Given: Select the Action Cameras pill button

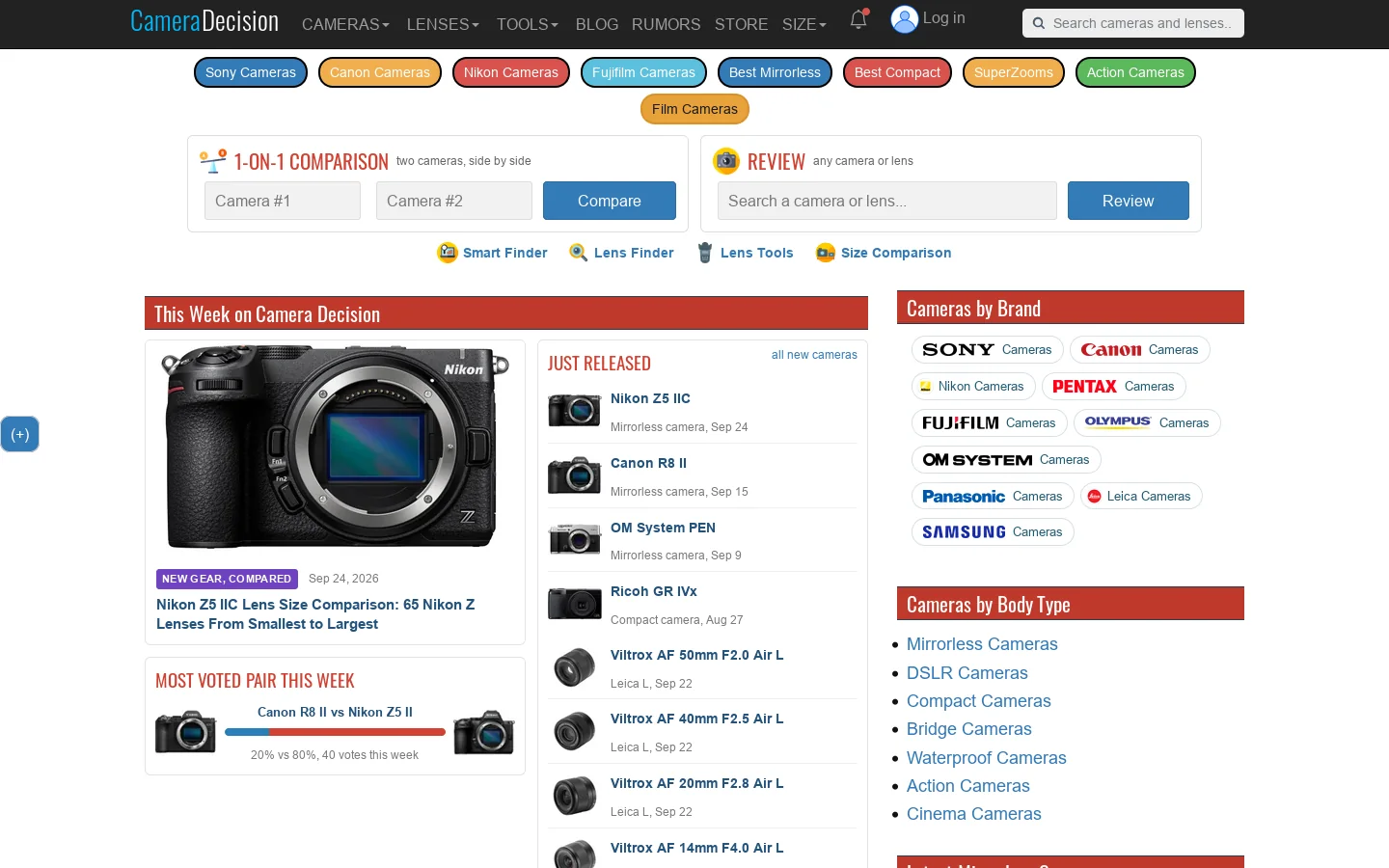Looking at the screenshot, I should (1135, 72).
